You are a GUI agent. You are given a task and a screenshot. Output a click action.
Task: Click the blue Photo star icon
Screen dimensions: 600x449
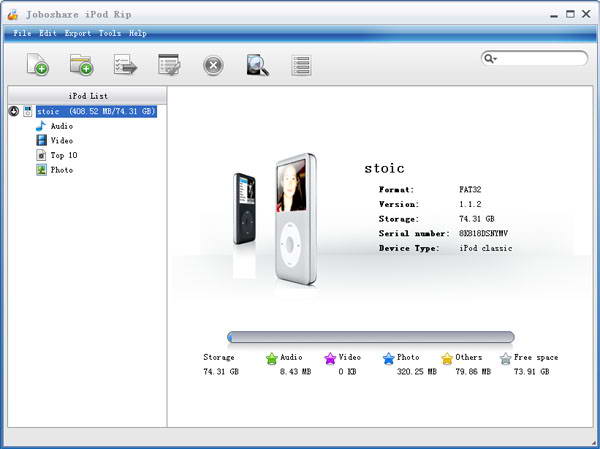tap(388, 359)
